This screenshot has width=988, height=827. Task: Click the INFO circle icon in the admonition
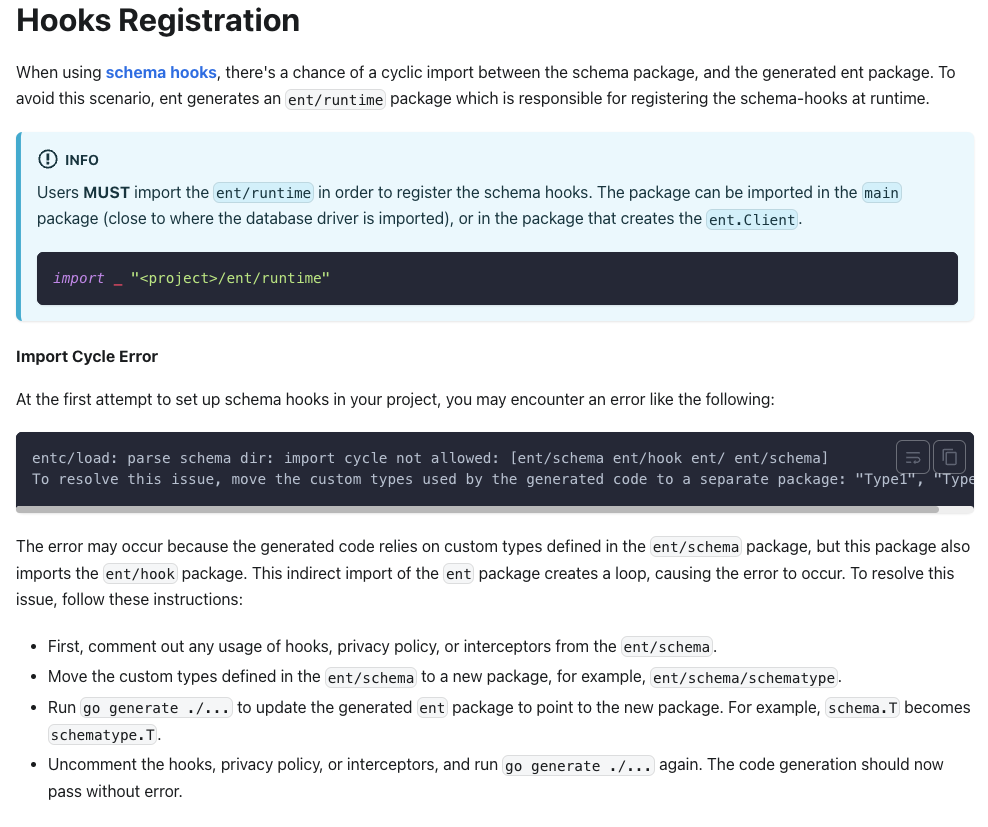tap(47, 159)
